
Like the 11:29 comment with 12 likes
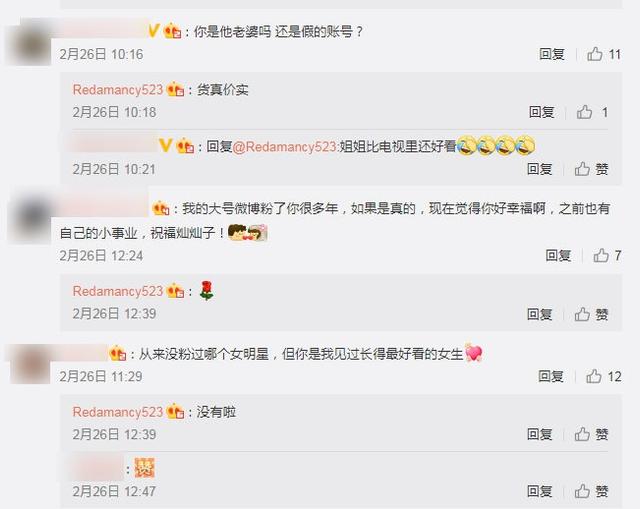coord(594,376)
